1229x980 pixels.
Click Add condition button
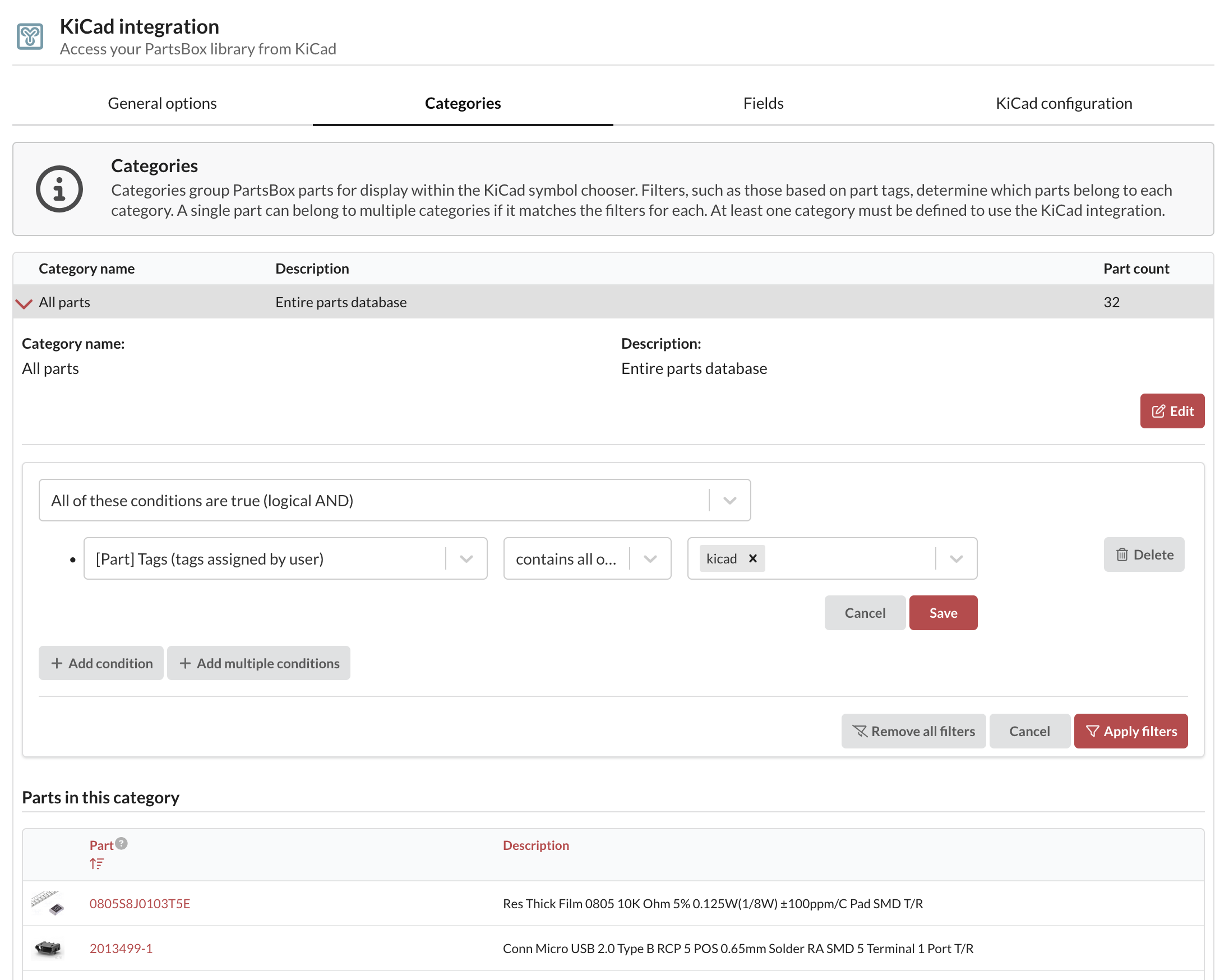pyautogui.click(x=101, y=663)
